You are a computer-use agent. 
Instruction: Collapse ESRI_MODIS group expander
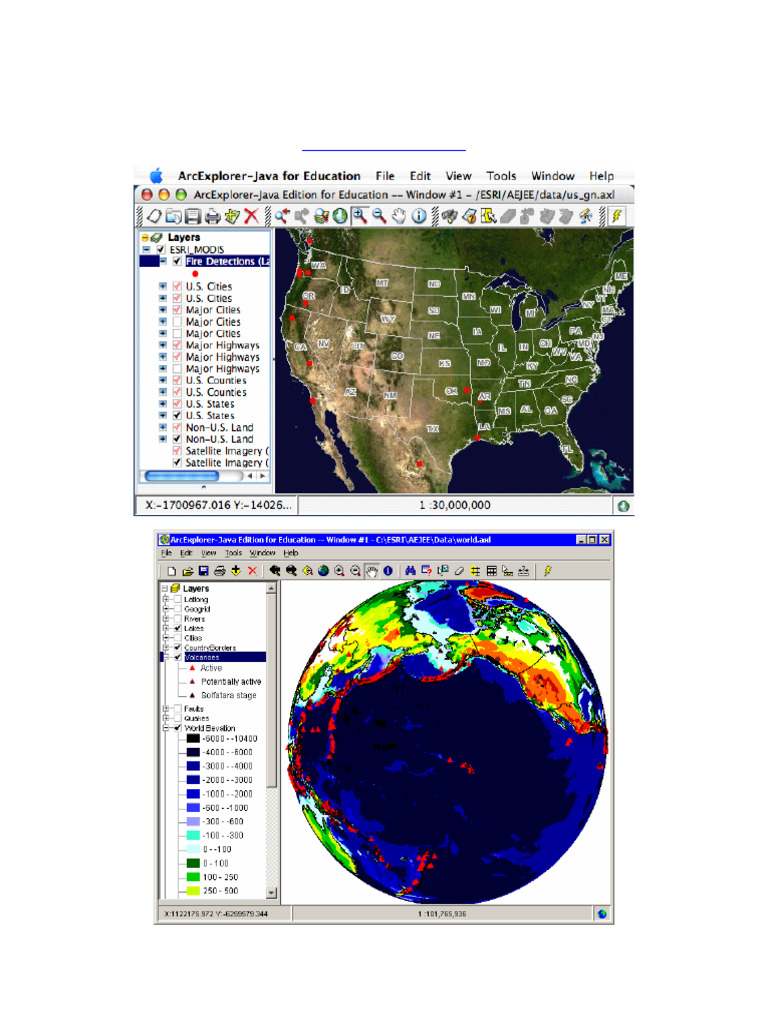(x=146, y=249)
